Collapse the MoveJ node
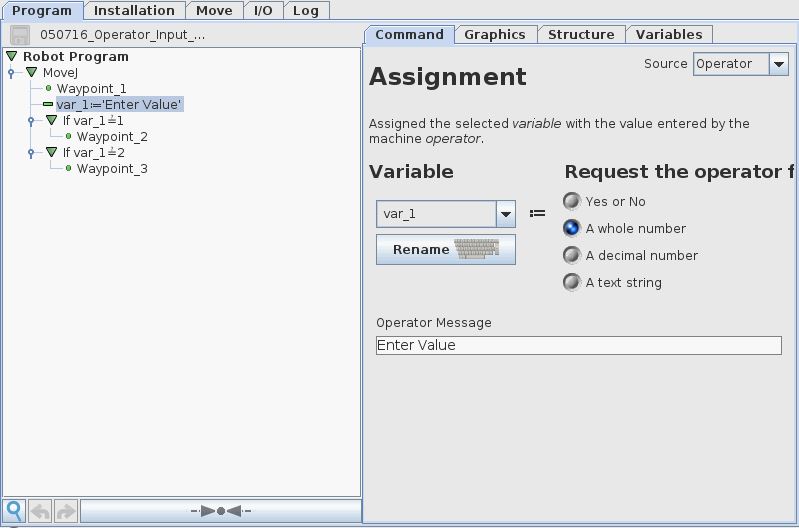The width and height of the screenshot is (799, 528). pyautogui.click(x=32, y=72)
